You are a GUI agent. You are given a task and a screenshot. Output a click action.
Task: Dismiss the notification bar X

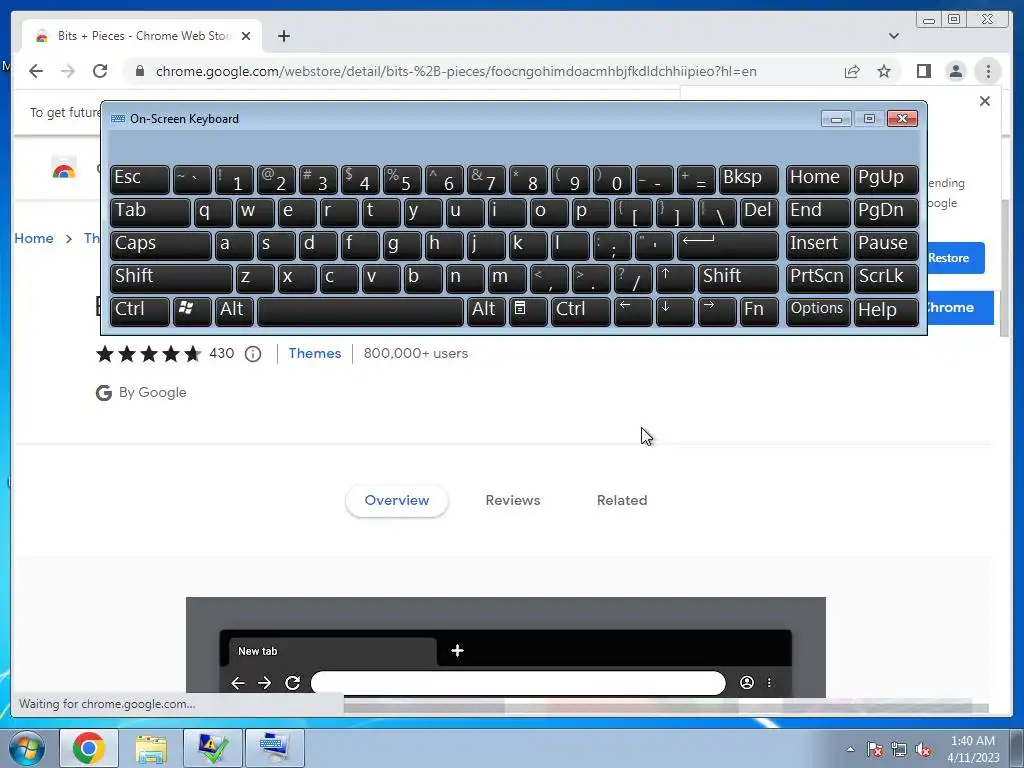pos(985,101)
